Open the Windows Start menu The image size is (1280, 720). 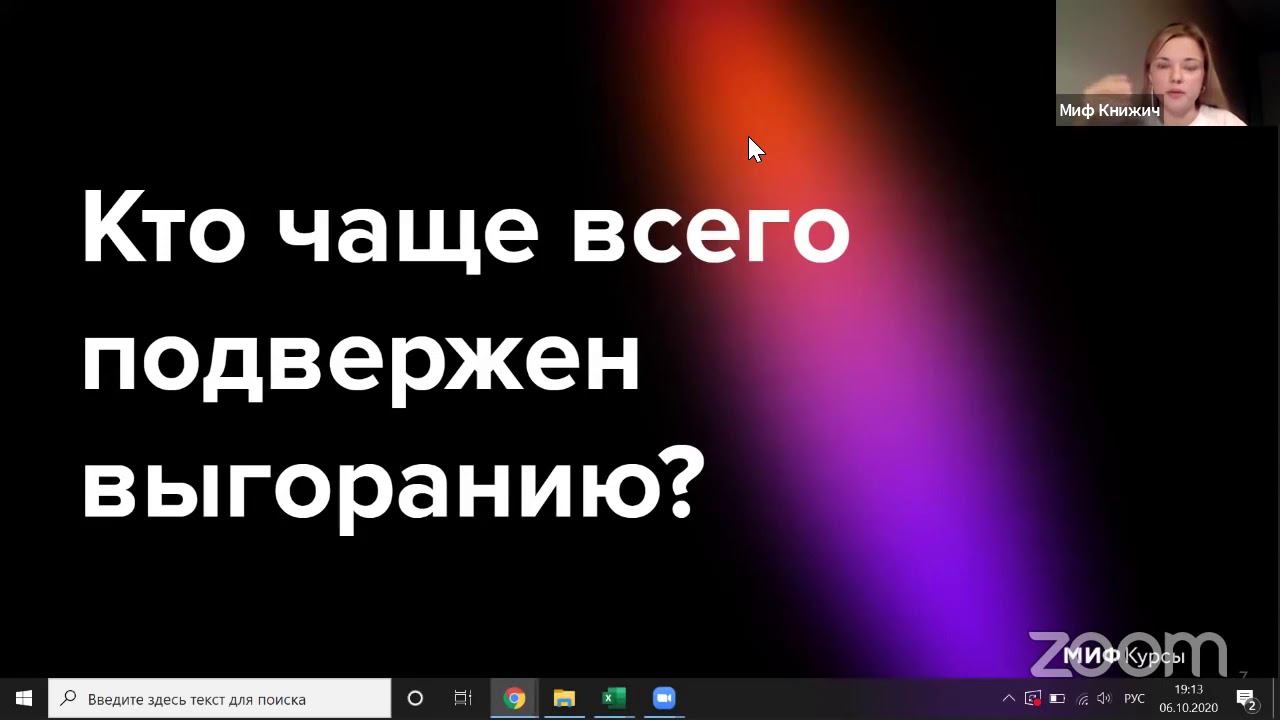(x=24, y=698)
